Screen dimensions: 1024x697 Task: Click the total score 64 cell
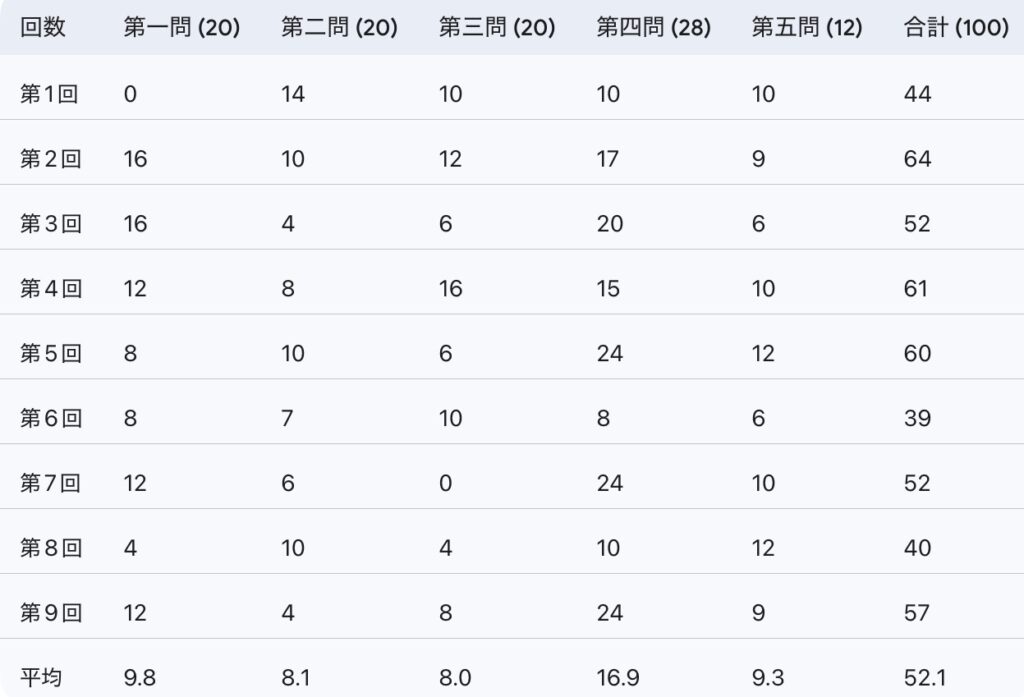[x=917, y=159]
